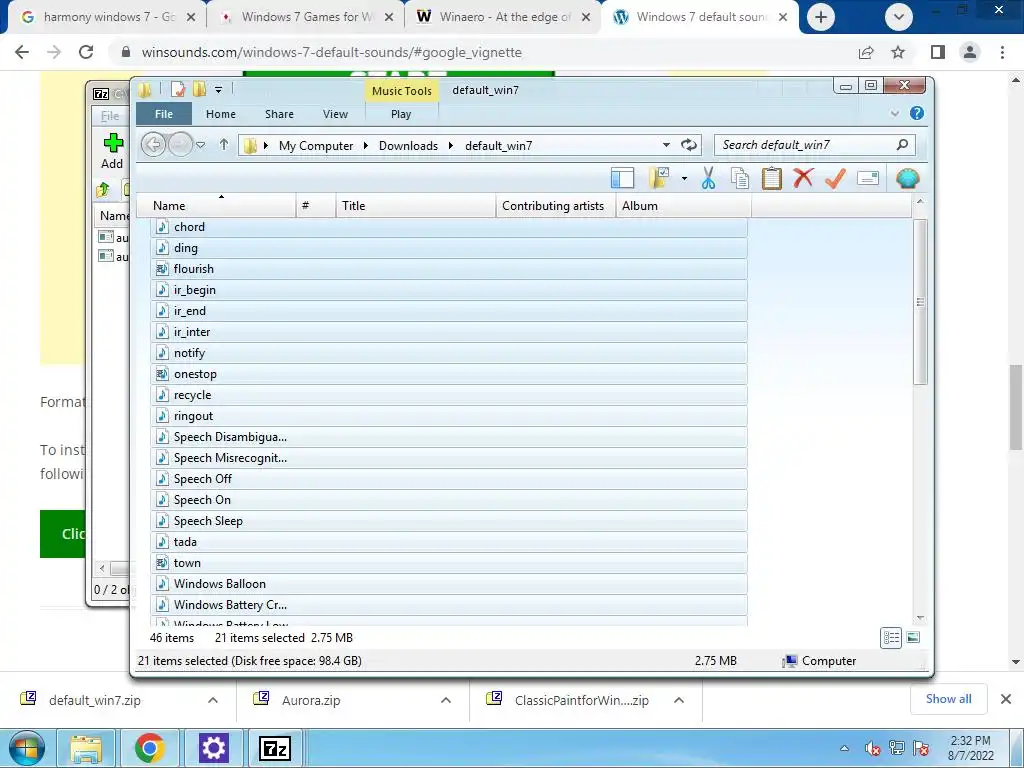The image size is (1024, 768).
Task: Open default_win7.zip download options chevron
Action: (212, 700)
